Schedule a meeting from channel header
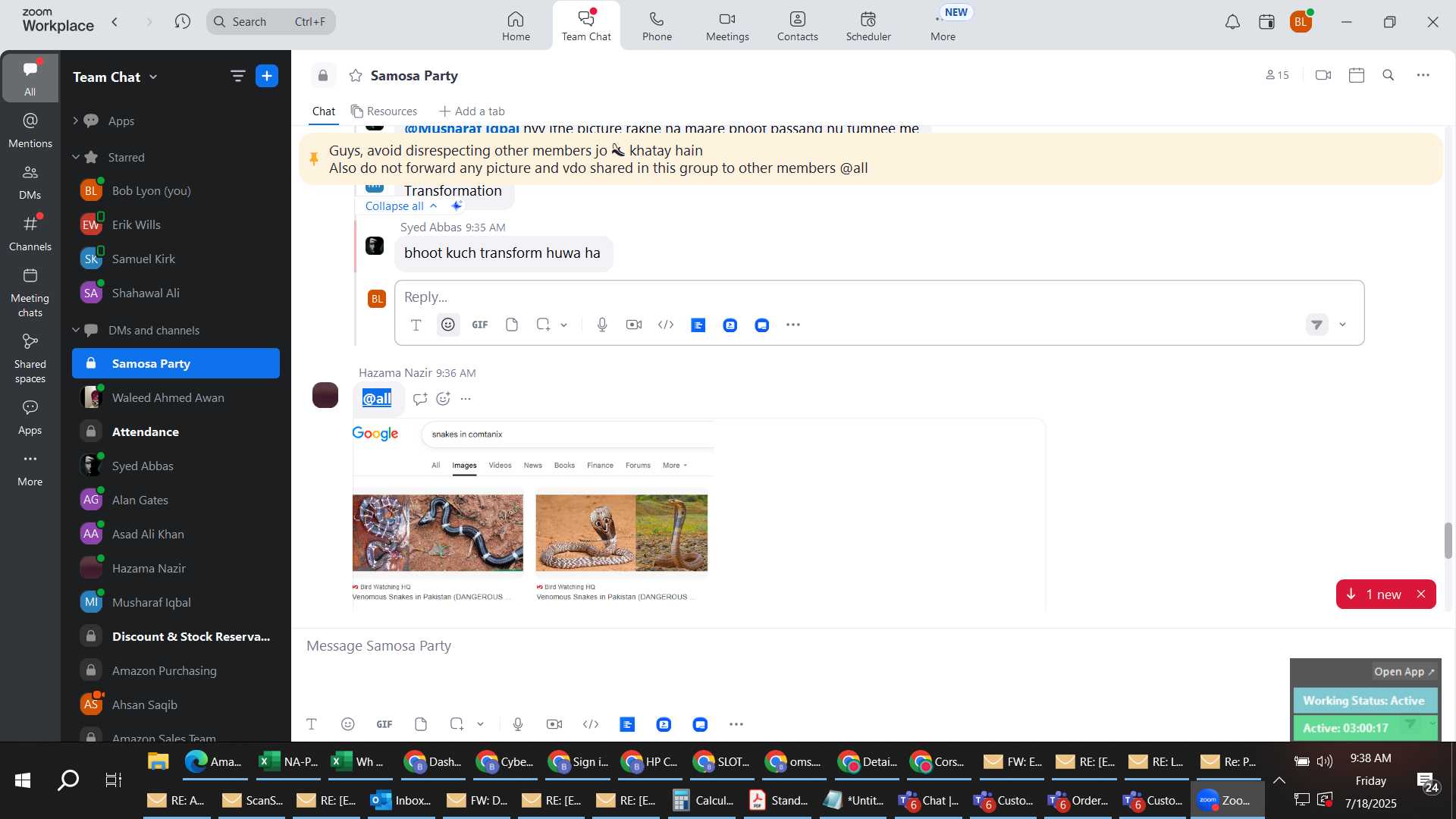Screen dimensions: 1456x819 [x=1357, y=75]
